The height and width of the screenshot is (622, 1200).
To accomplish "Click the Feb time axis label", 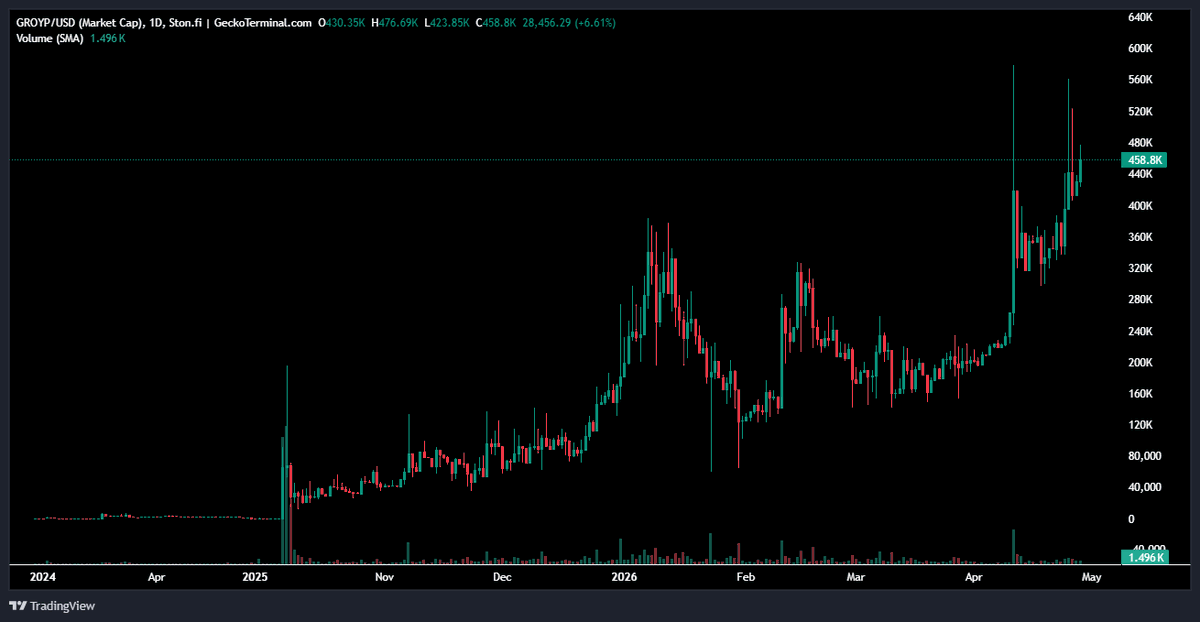I will pyautogui.click(x=744, y=577).
